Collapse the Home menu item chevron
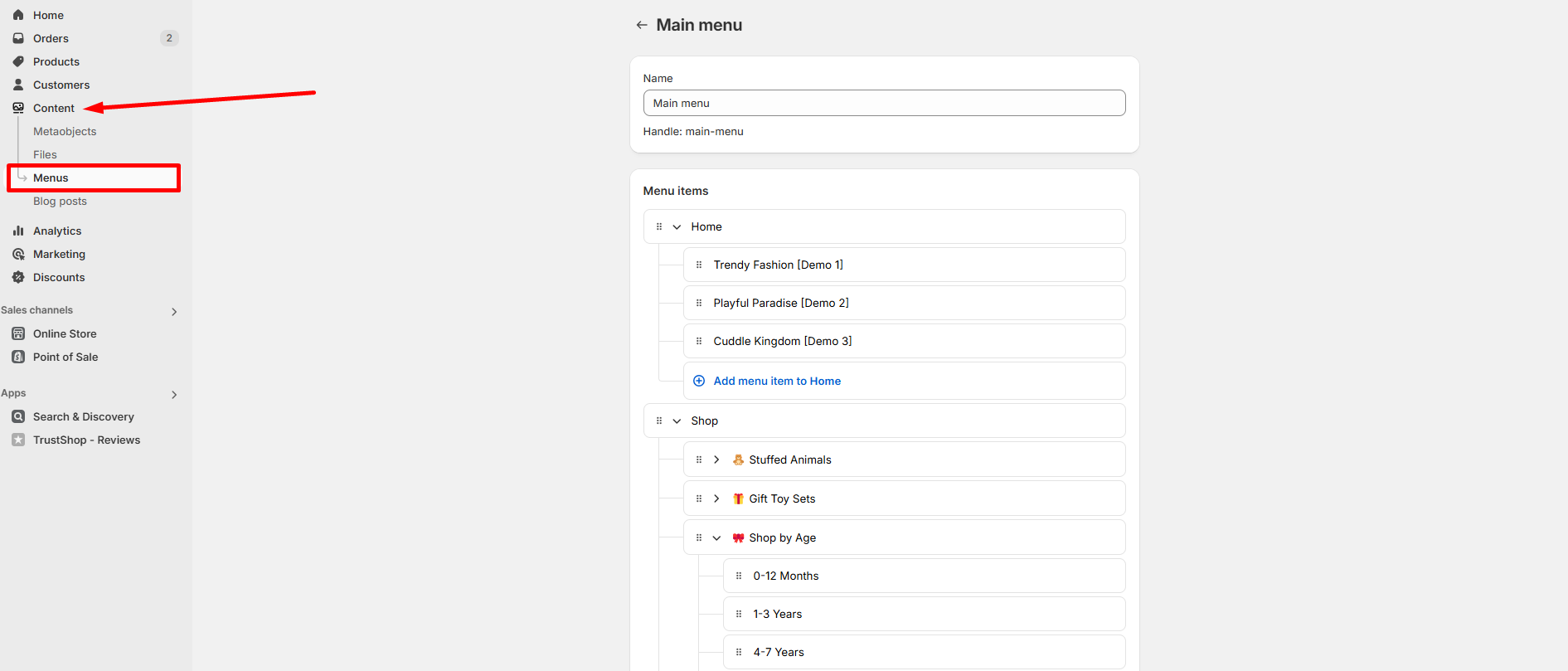1568x671 pixels. pos(677,226)
